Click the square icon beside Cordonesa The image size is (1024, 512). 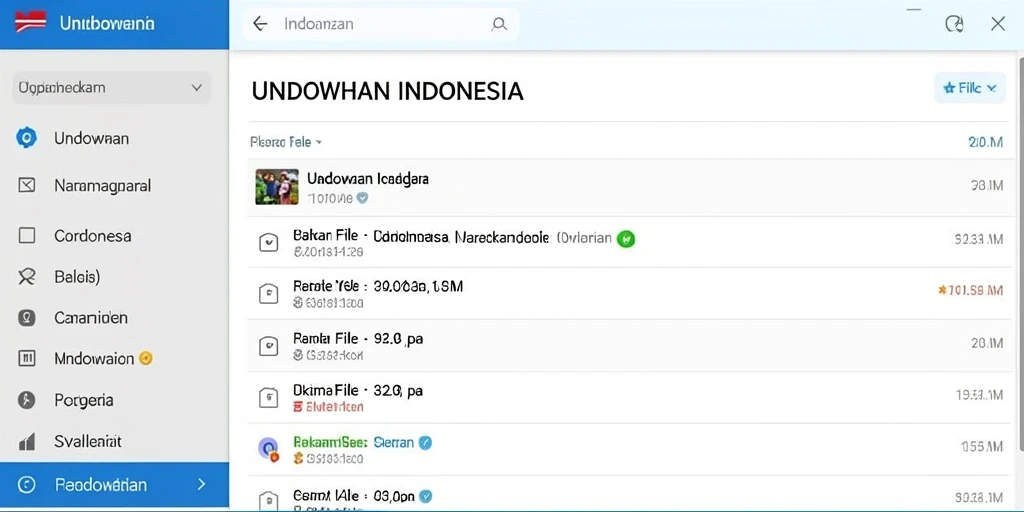coord(27,235)
